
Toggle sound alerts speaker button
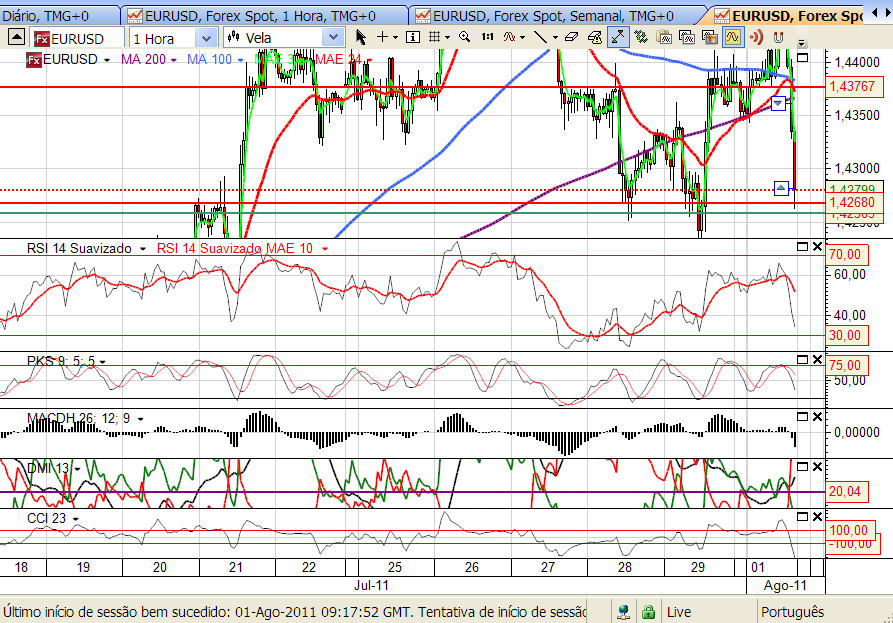coord(756,38)
